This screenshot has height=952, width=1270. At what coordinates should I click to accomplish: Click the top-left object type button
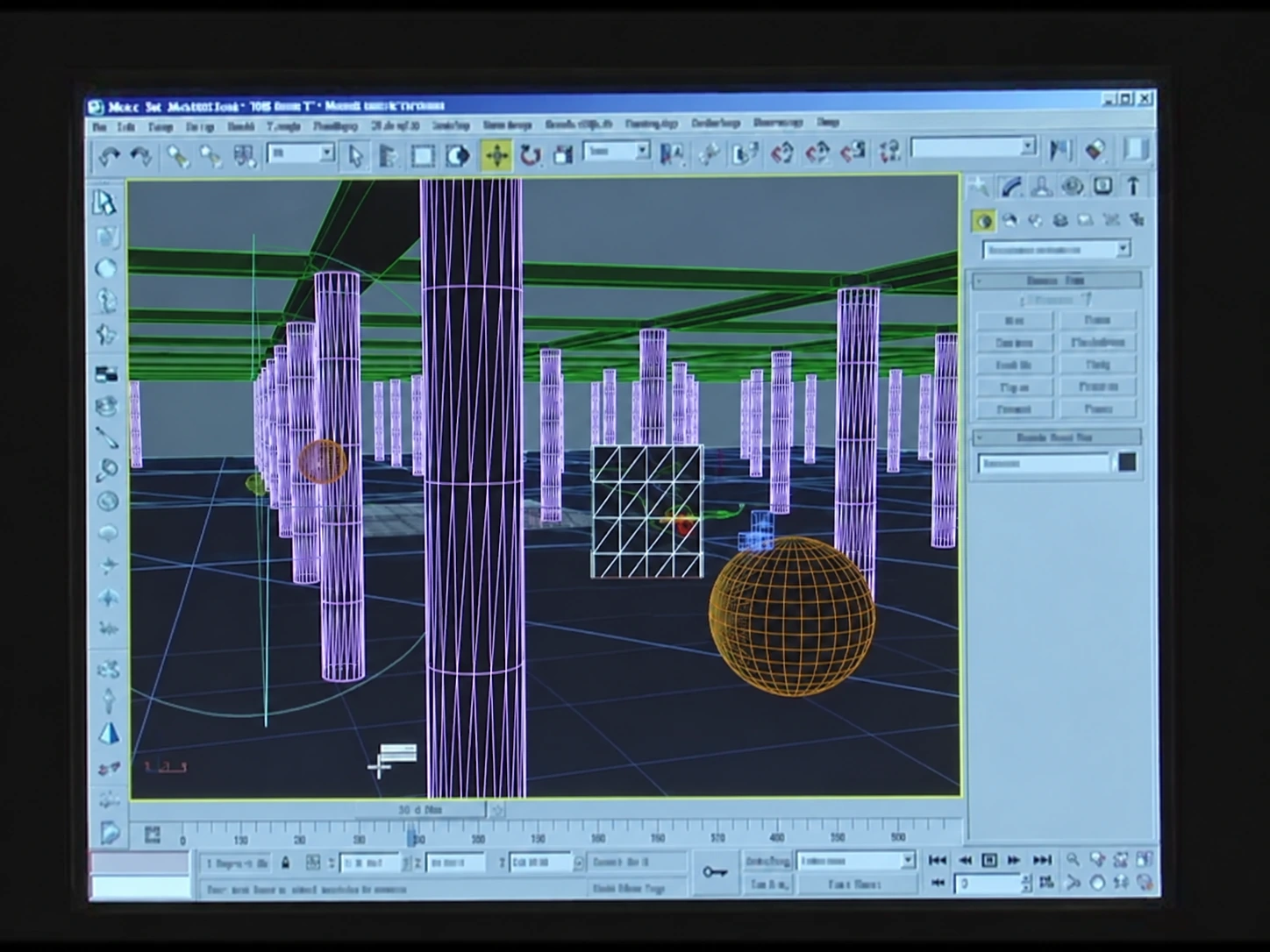tap(1014, 321)
